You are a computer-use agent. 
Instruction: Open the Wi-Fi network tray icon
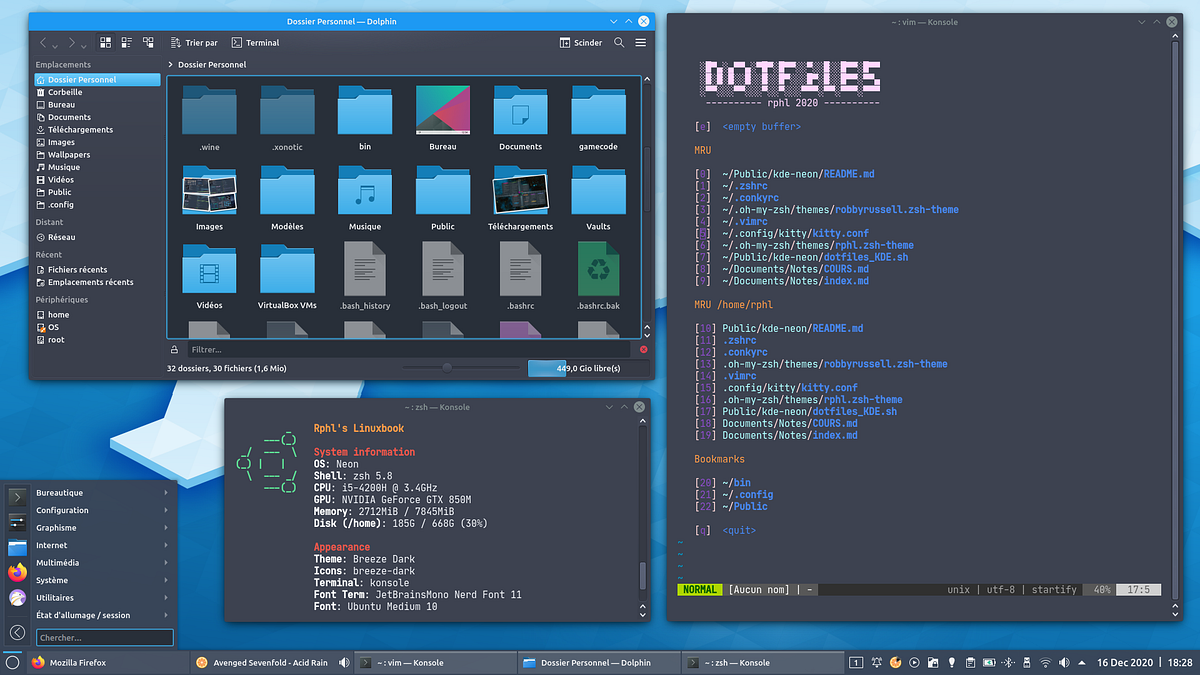1045,662
